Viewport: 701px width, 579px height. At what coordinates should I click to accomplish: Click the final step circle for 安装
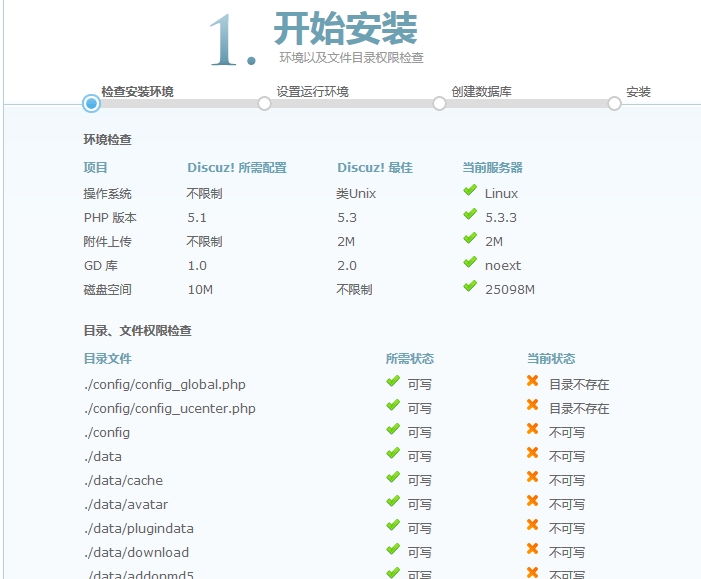(x=614, y=104)
